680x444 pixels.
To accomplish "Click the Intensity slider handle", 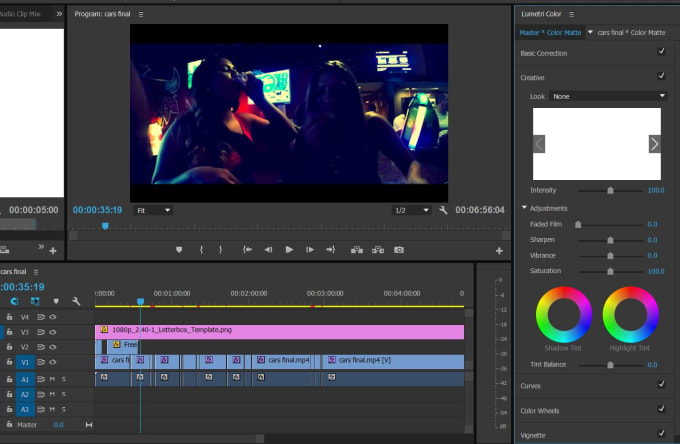I will click(x=611, y=190).
